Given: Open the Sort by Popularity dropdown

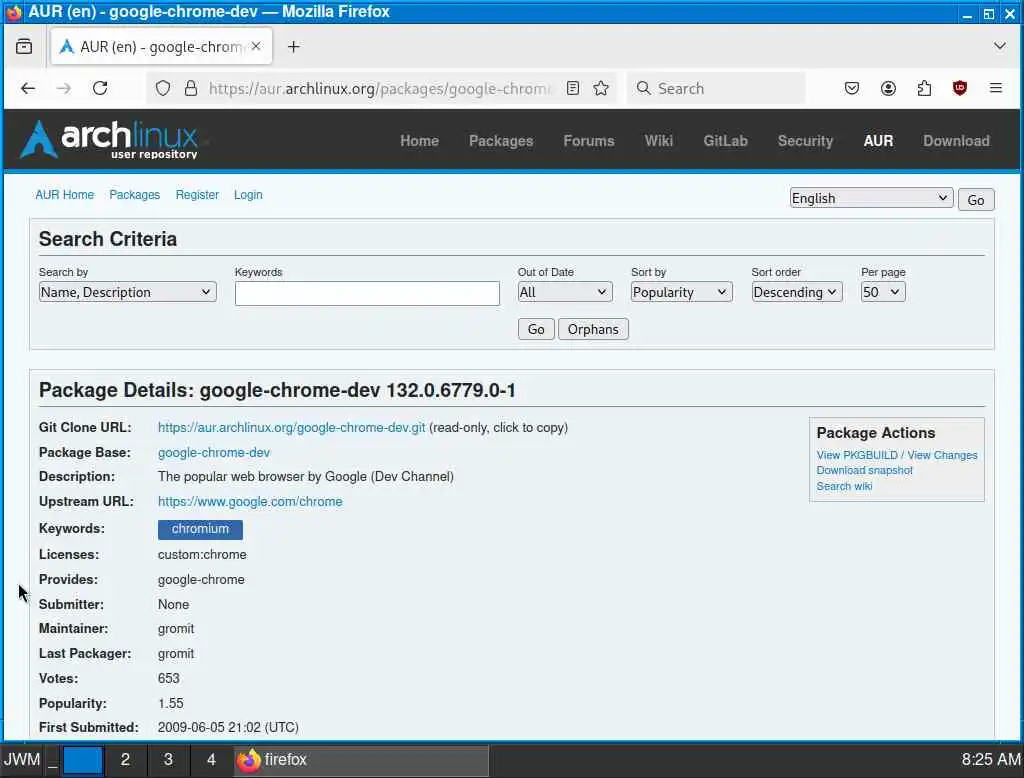Looking at the screenshot, I should [x=681, y=292].
